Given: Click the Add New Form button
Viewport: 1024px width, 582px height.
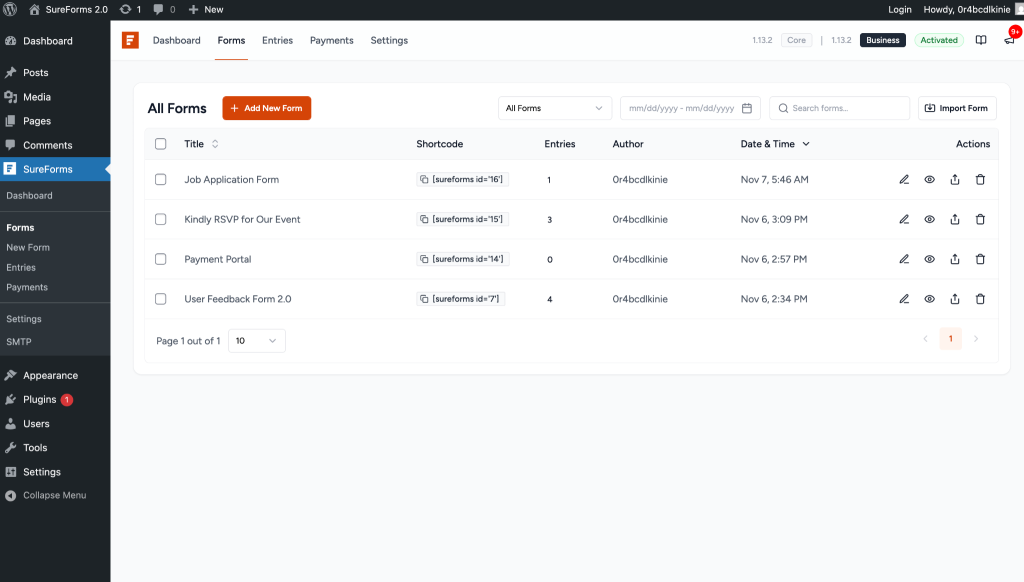Looking at the screenshot, I should (266, 107).
